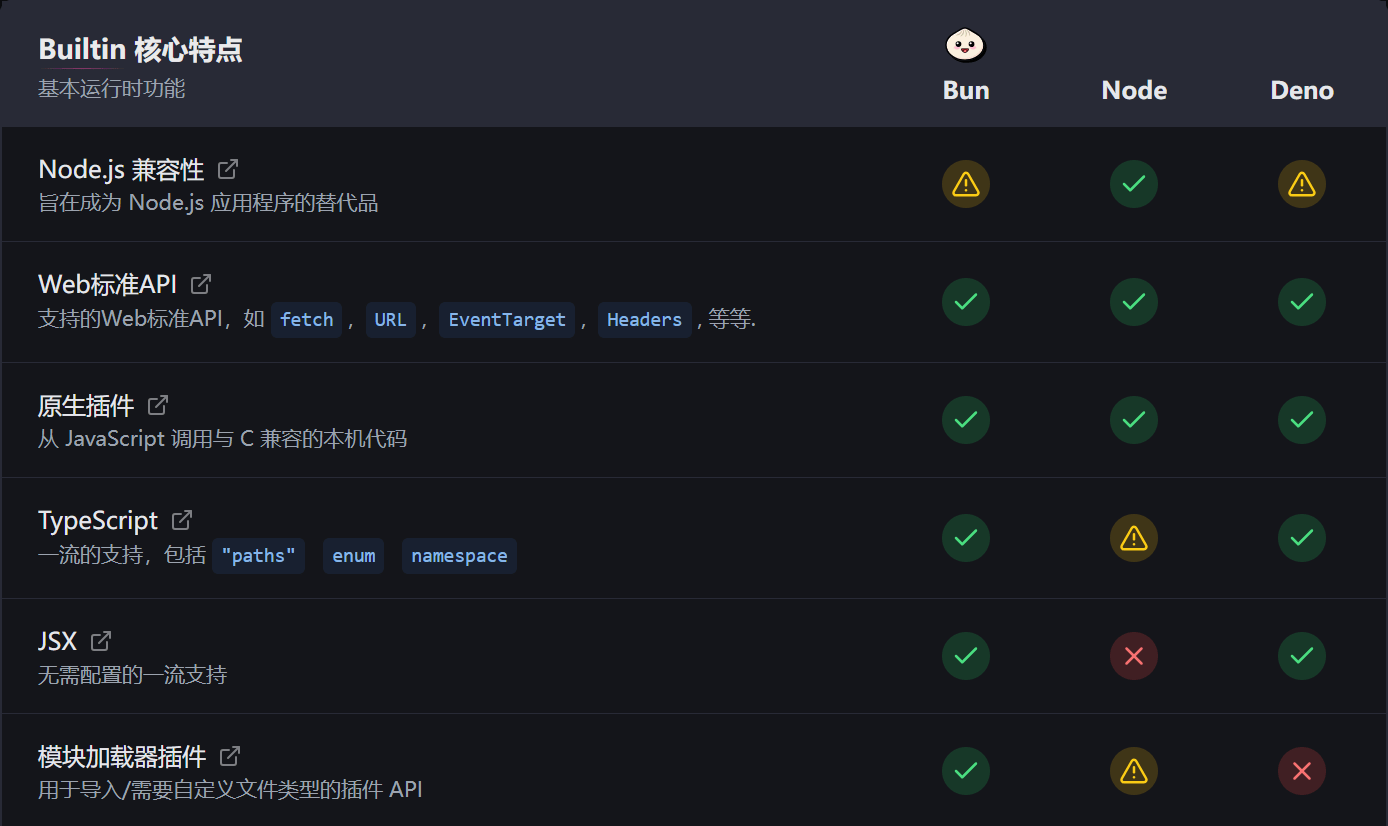Click the Bun mascot logo icon

pos(965,44)
